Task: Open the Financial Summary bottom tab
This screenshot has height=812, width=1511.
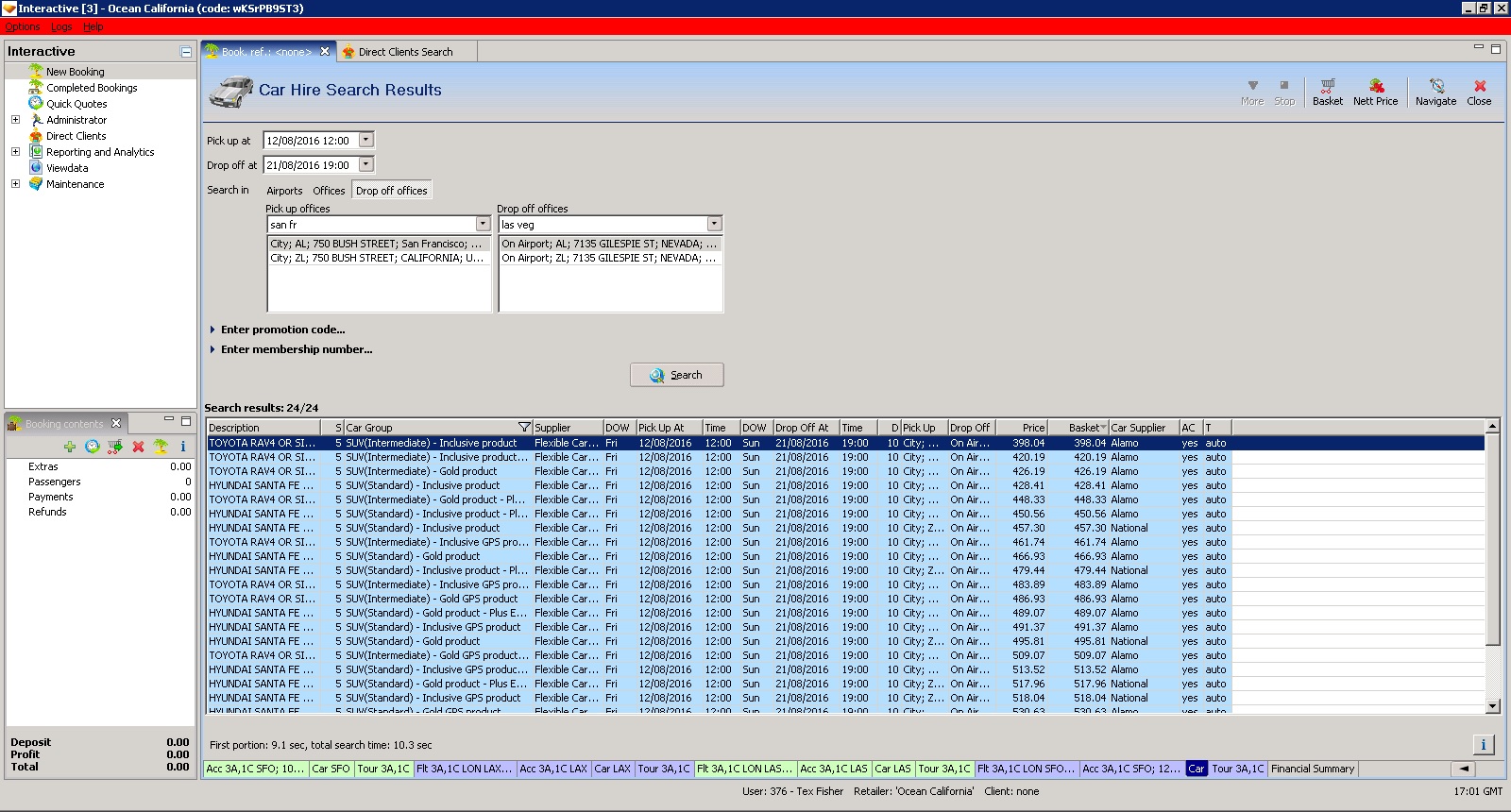Action: (1312, 769)
